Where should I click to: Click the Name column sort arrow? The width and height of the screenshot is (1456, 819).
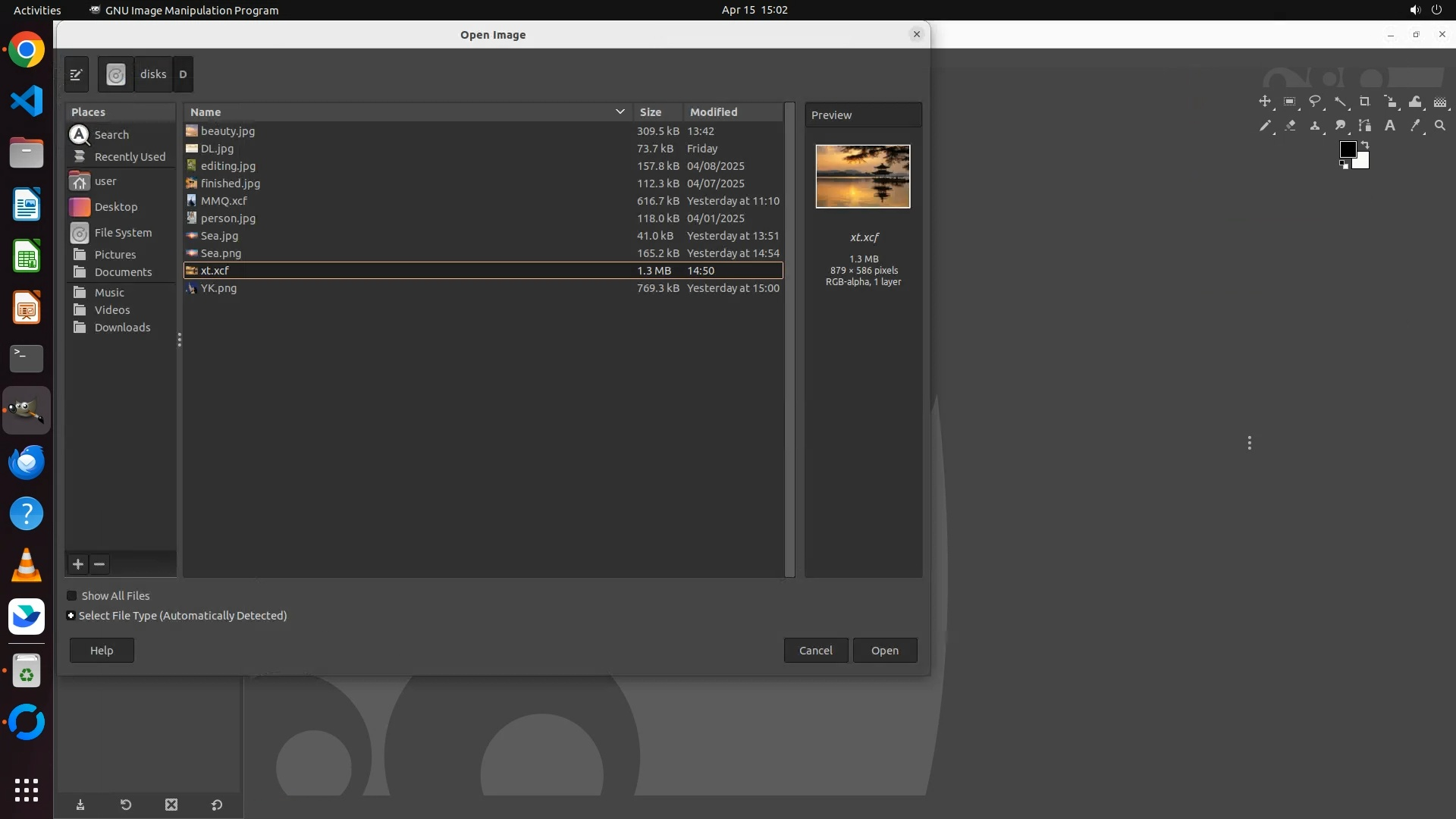[620, 111]
